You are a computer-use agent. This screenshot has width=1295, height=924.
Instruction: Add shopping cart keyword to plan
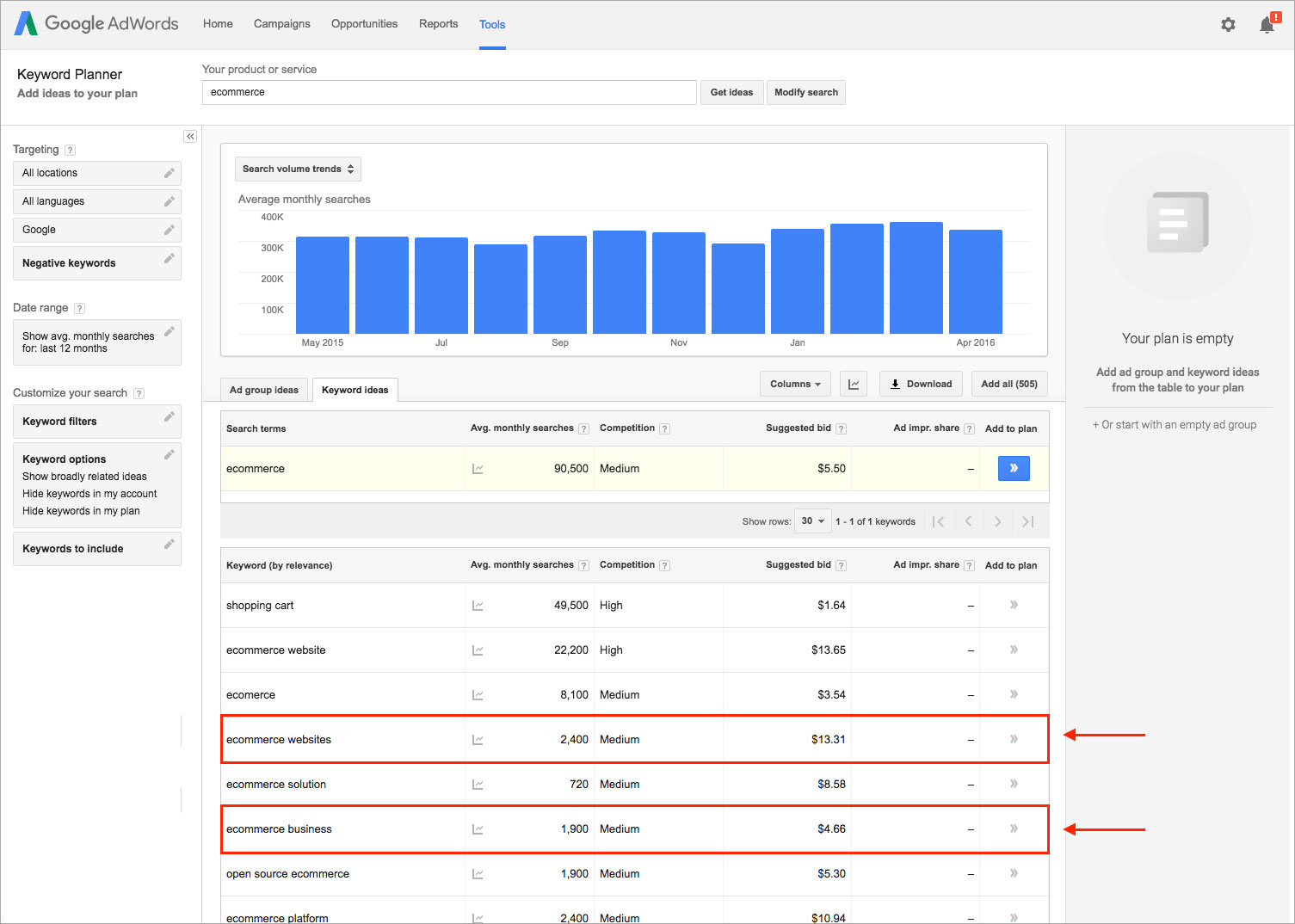(1014, 605)
